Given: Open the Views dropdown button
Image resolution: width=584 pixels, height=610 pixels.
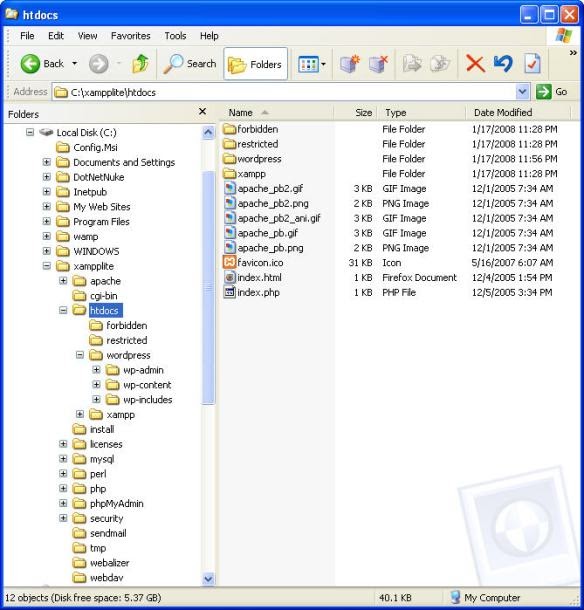Looking at the screenshot, I should (312, 64).
